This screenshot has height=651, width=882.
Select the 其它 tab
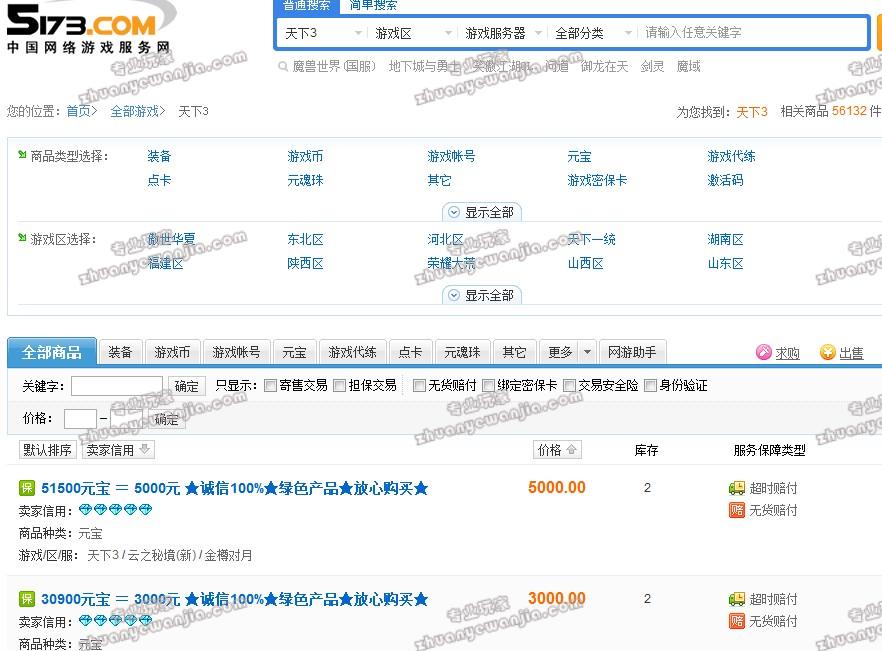coord(514,352)
